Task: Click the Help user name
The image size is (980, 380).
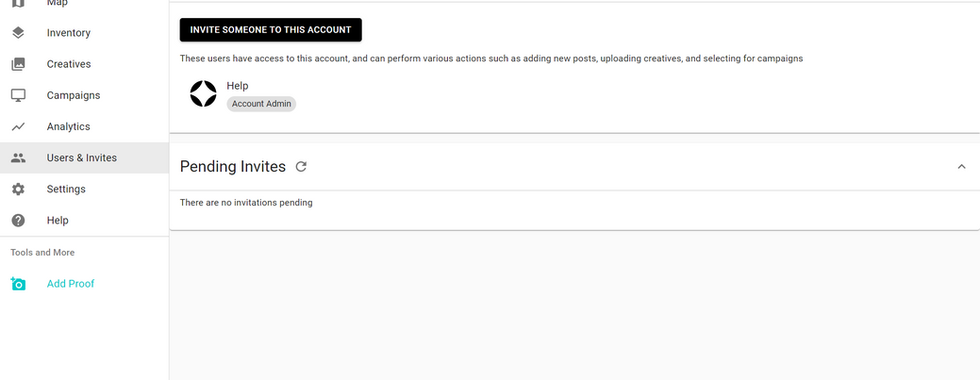Action: tap(238, 86)
